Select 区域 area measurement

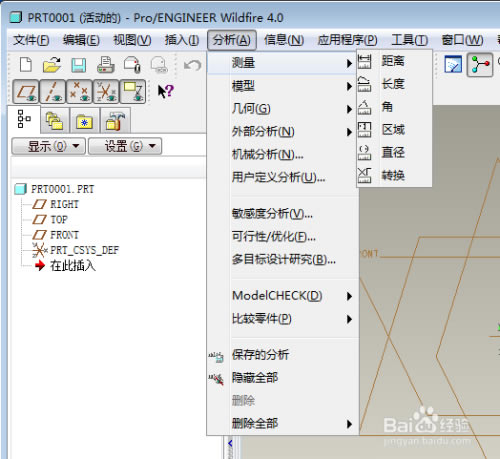click(394, 129)
